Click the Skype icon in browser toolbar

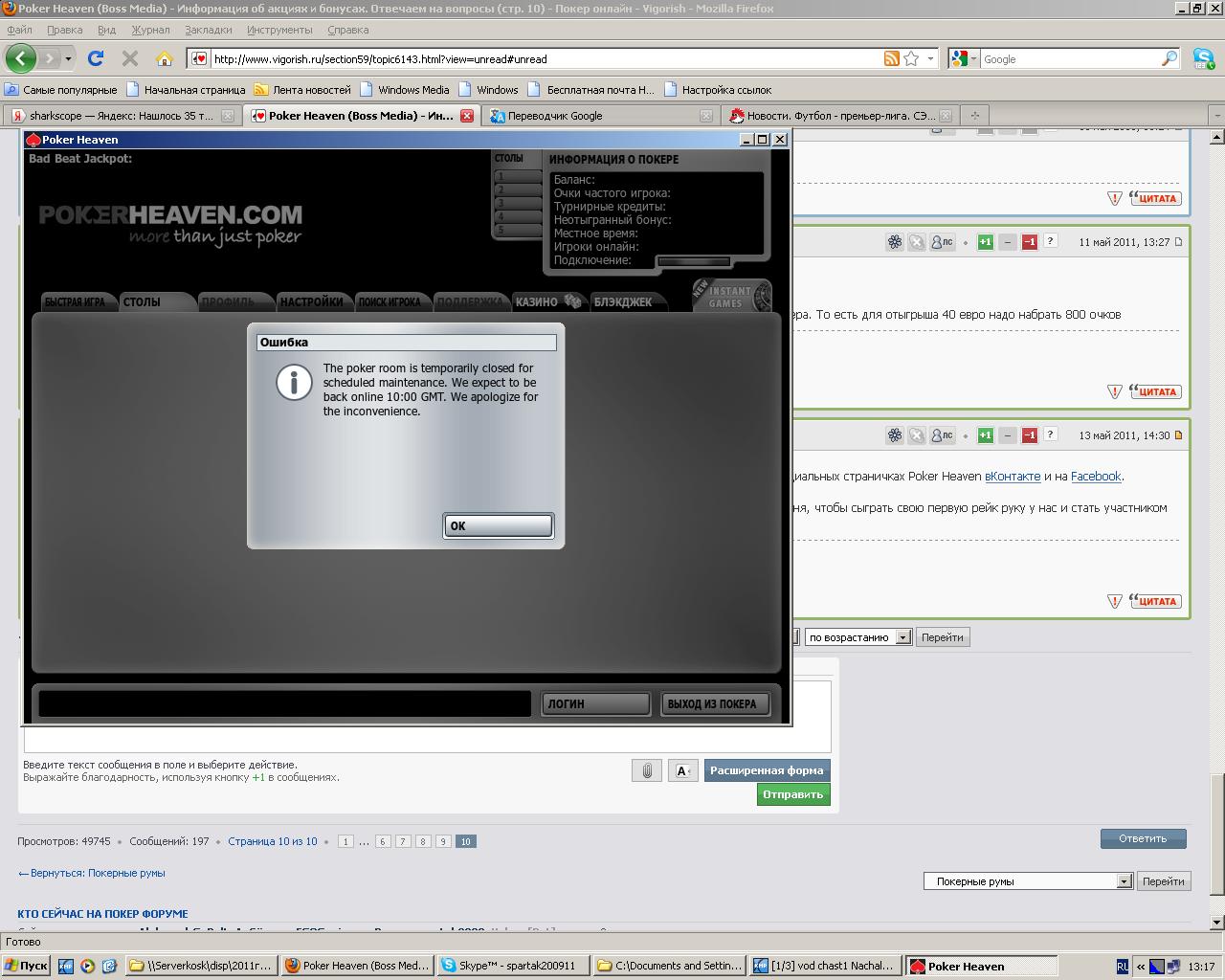tap(1203, 58)
